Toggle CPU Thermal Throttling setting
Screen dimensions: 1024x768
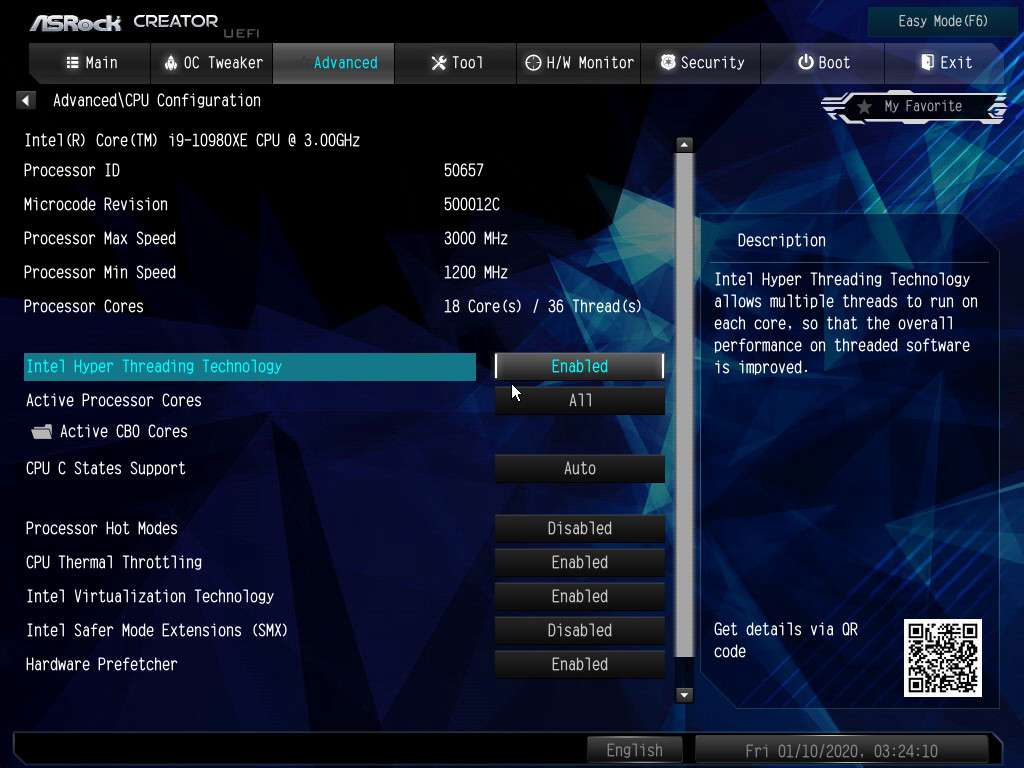579,562
